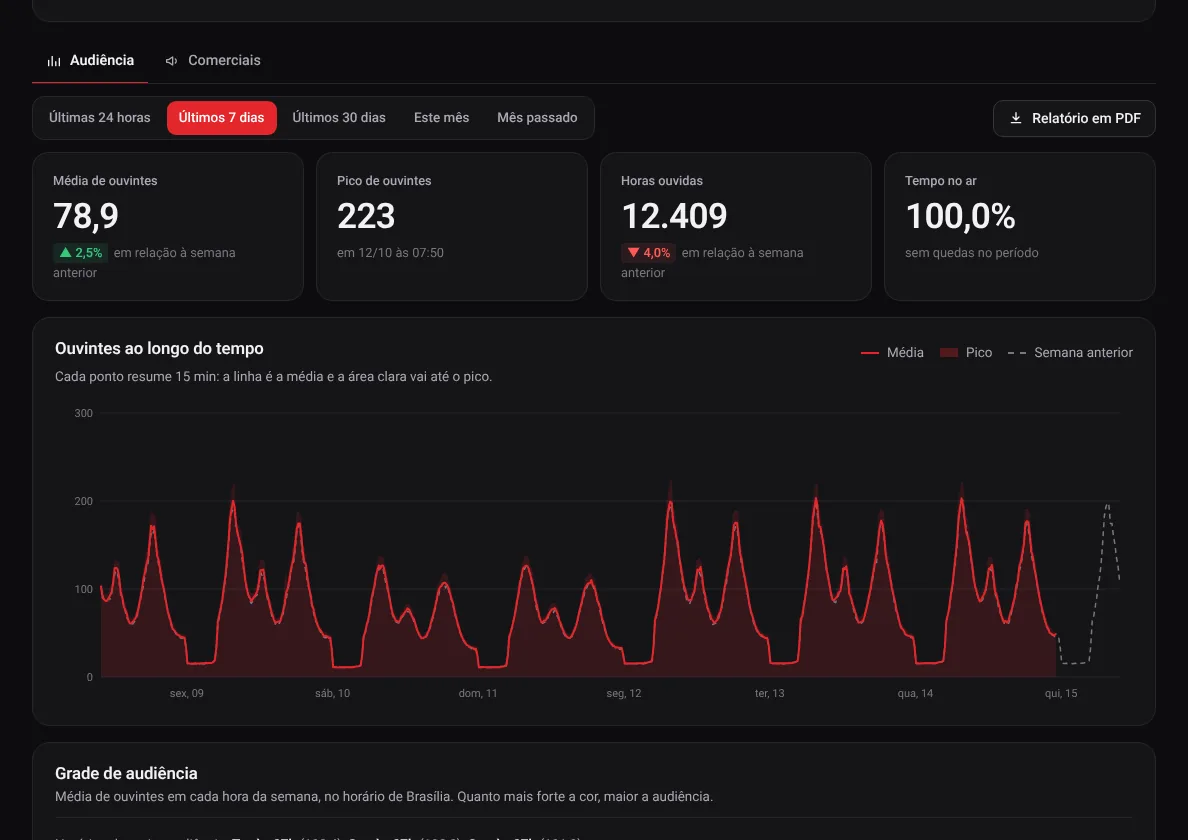
Task: Click the megaphone icon beside Comerciais
Action: [x=172, y=61]
